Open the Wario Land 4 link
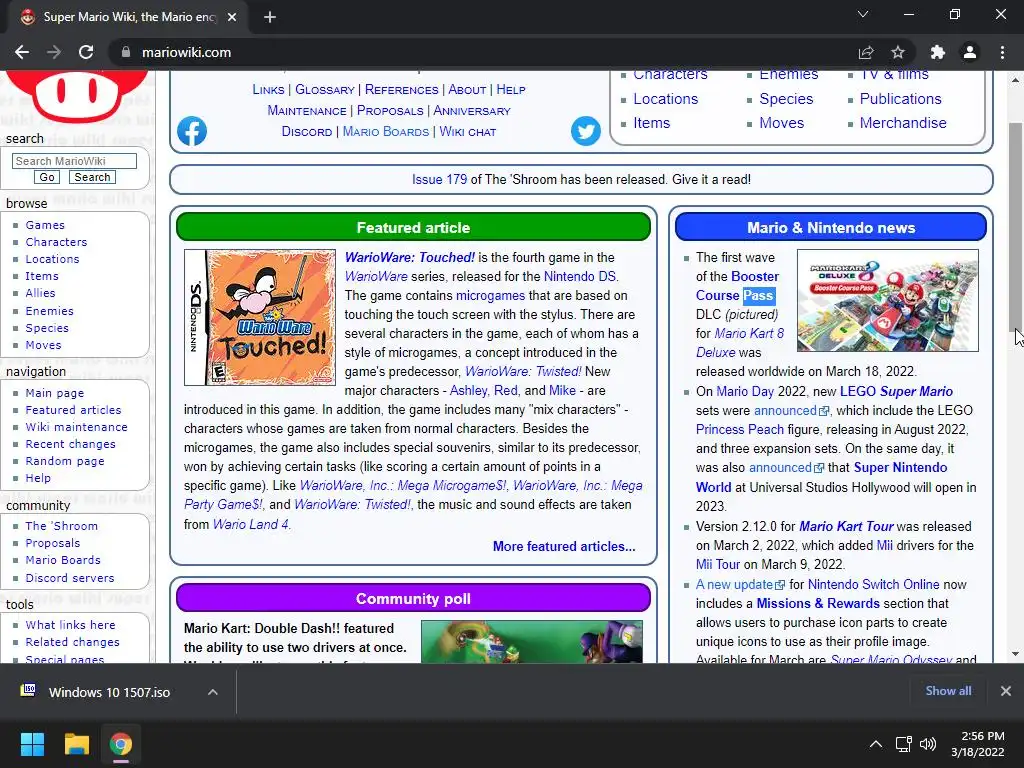1024x768 pixels. 251,524
